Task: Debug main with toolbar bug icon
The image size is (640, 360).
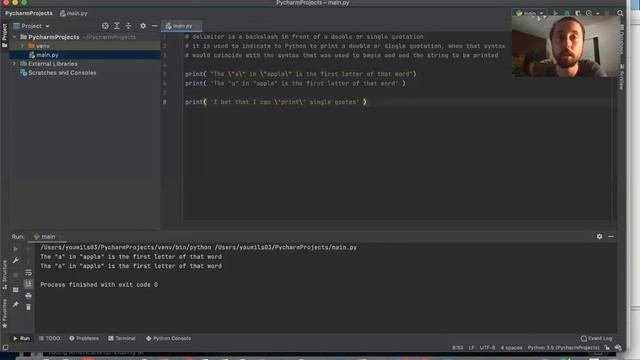Action: click(567, 13)
